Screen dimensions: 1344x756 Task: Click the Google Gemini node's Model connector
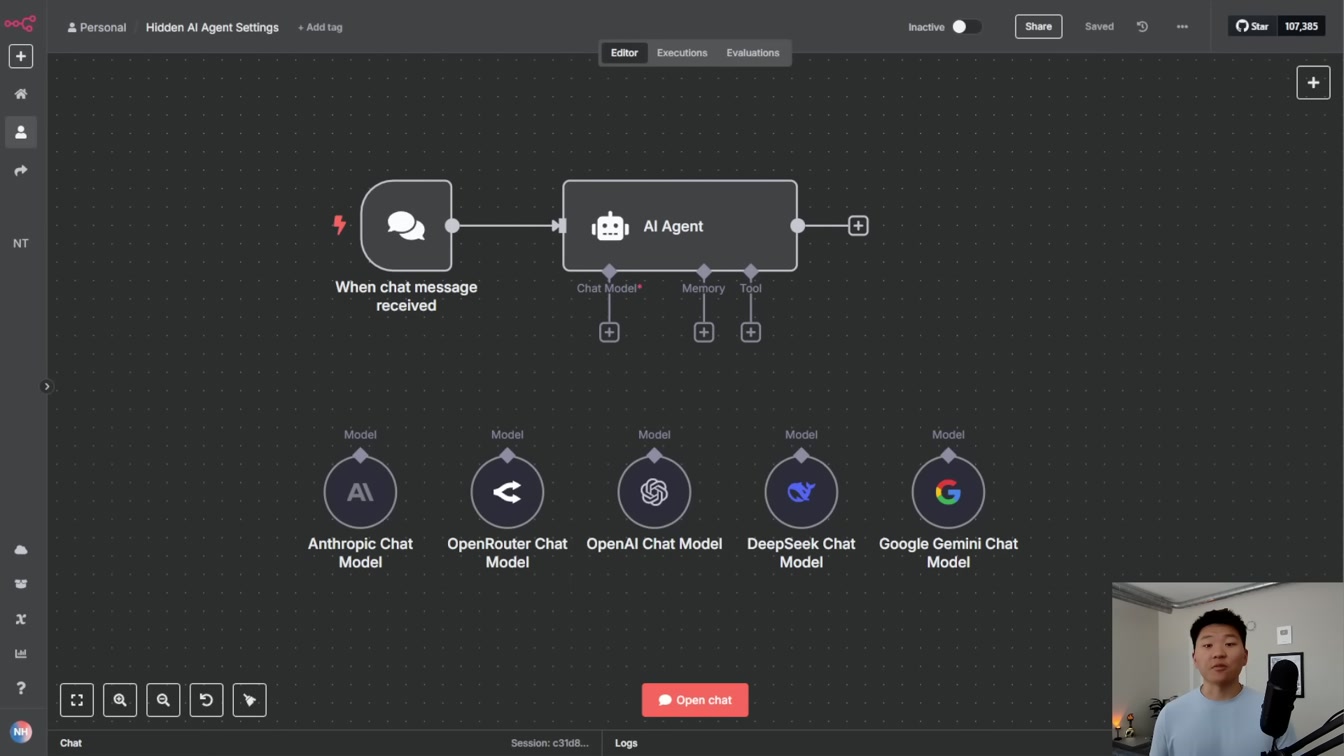coord(948,455)
